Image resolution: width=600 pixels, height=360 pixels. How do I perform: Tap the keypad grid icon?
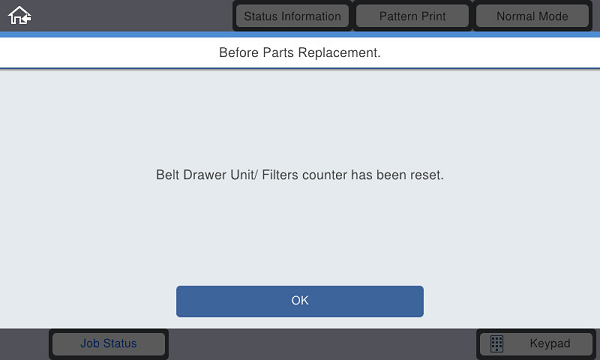coord(496,344)
